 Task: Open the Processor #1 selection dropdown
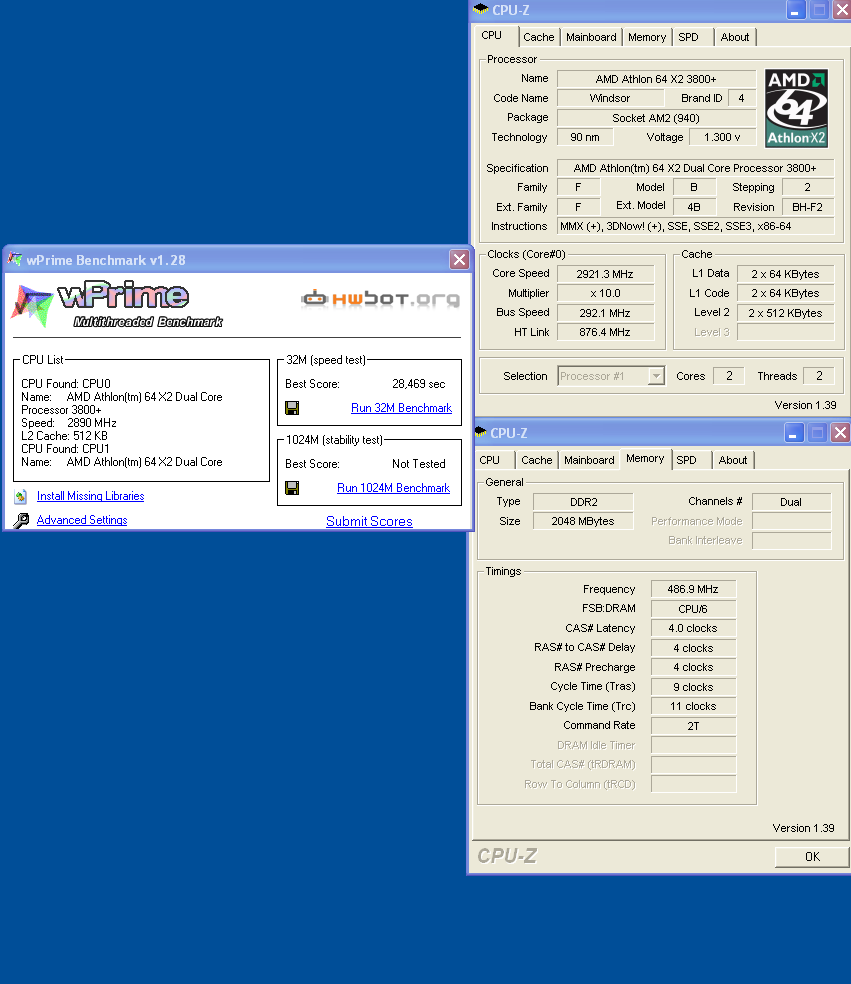[656, 376]
